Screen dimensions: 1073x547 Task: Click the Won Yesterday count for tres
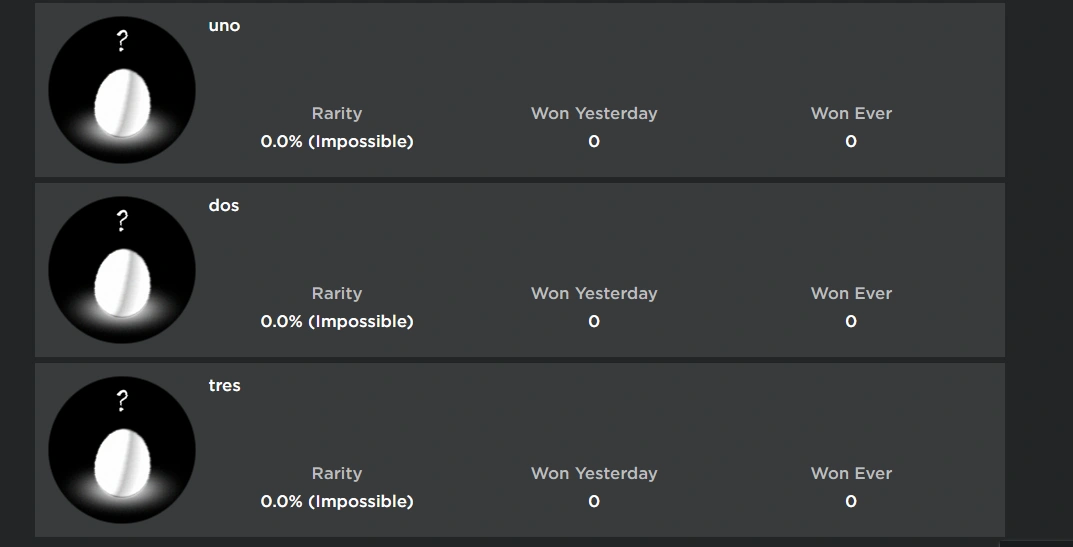coord(594,502)
